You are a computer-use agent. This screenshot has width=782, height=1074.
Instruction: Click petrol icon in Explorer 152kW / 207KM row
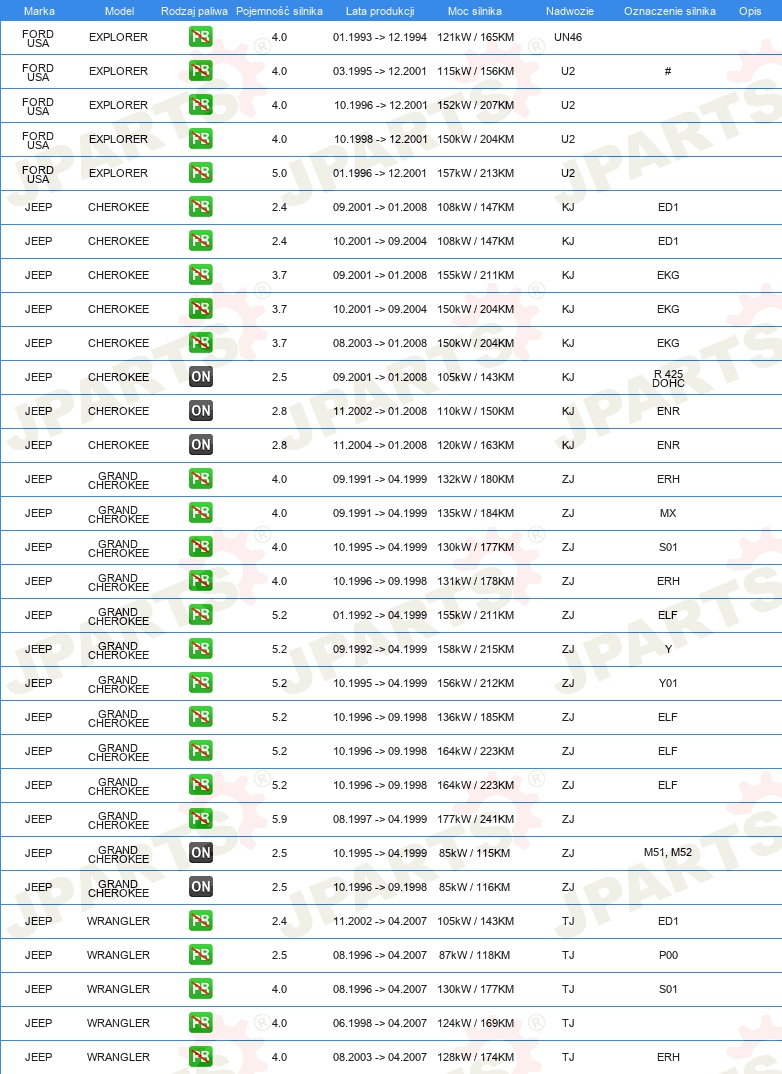click(x=201, y=105)
